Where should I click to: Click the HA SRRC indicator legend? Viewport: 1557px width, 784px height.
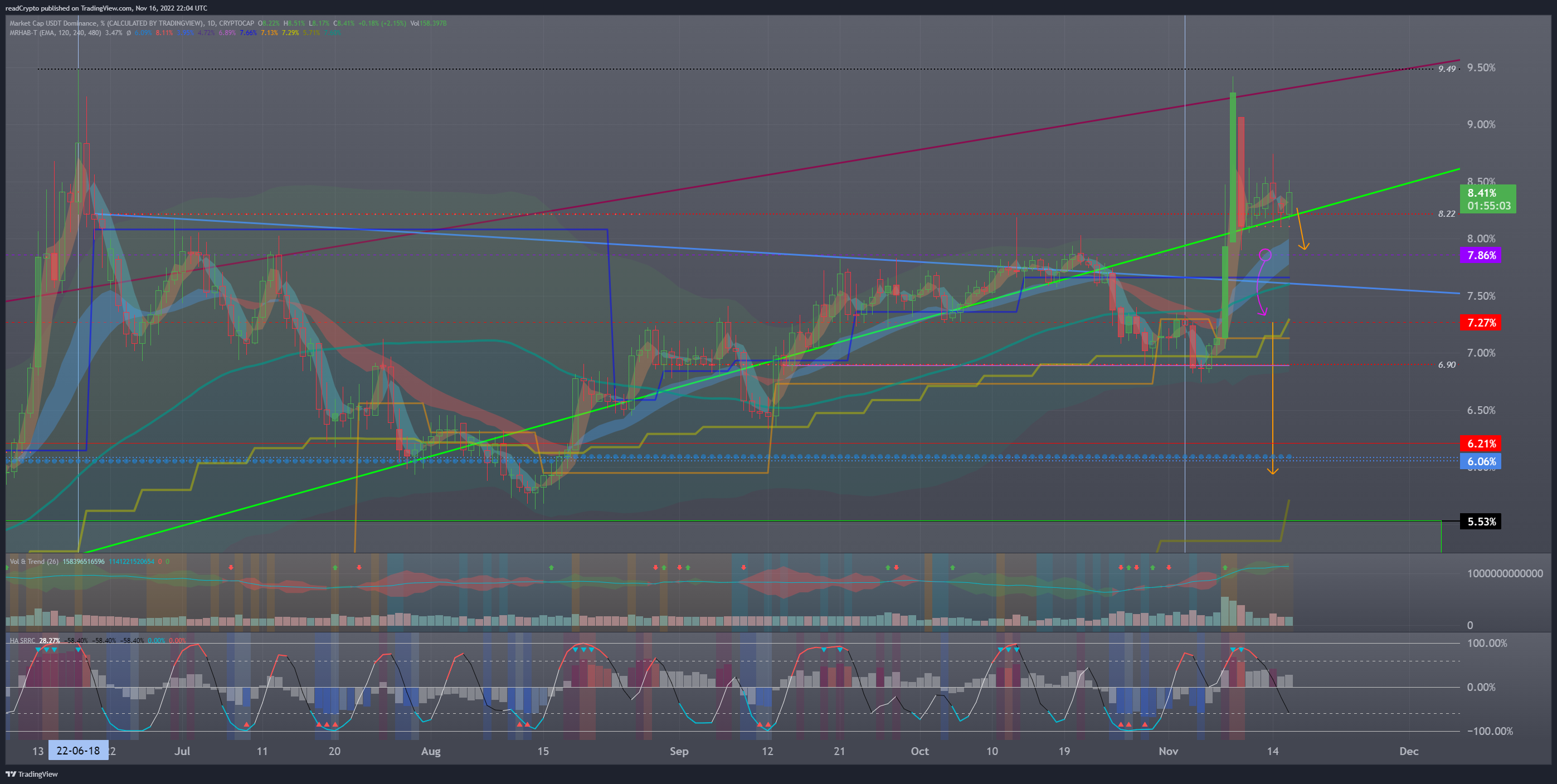[22, 640]
